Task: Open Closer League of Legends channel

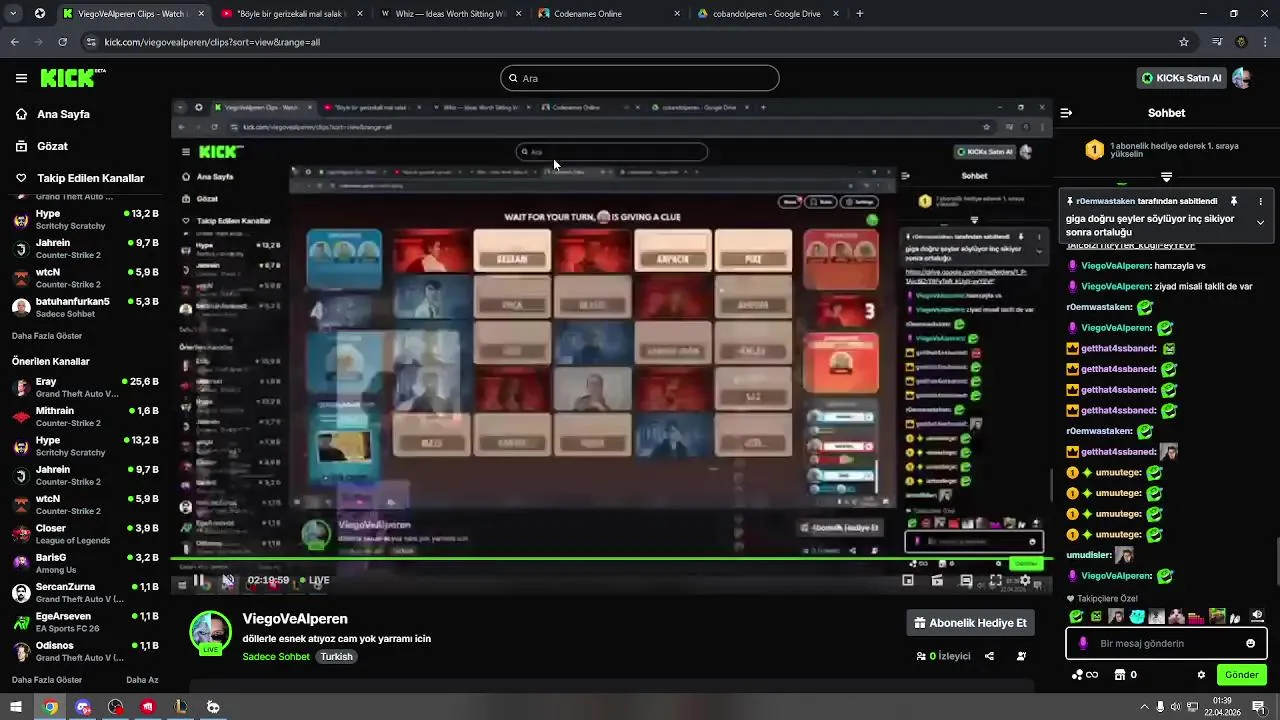Action: pyautogui.click(x=85, y=534)
